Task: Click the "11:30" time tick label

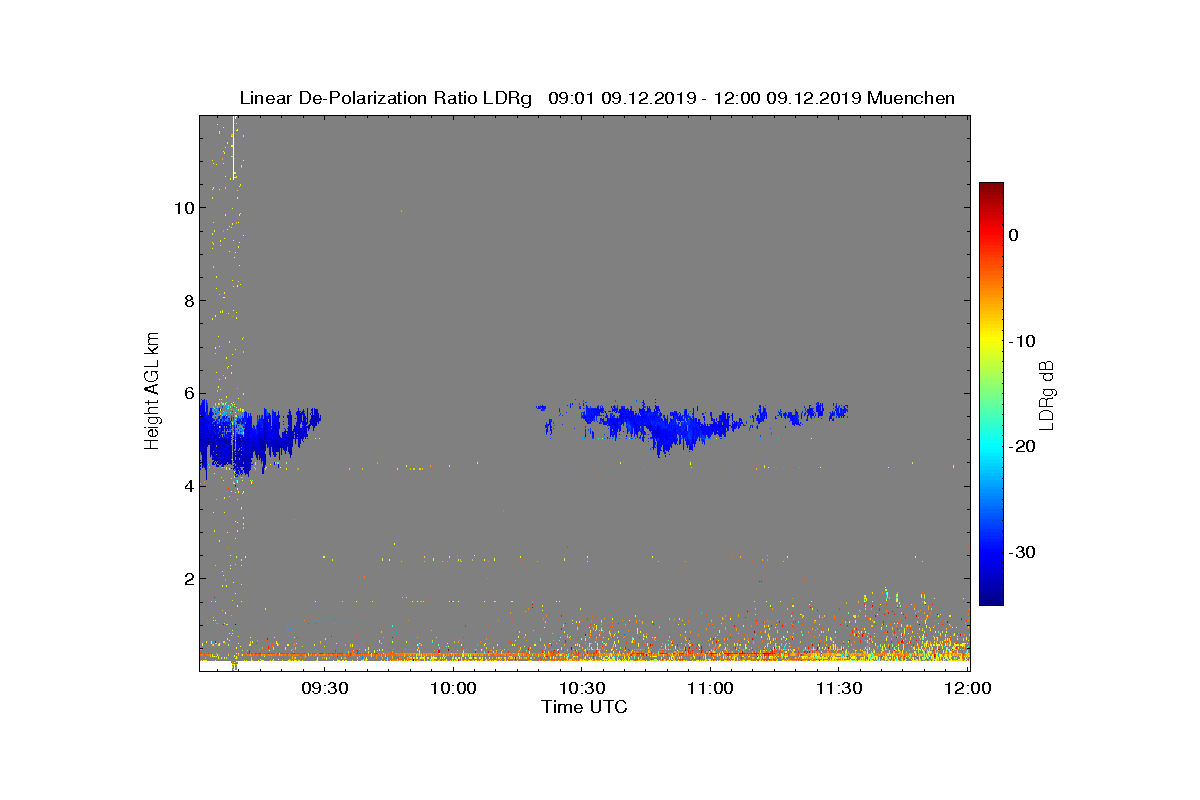Action: [x=839, y=688]
